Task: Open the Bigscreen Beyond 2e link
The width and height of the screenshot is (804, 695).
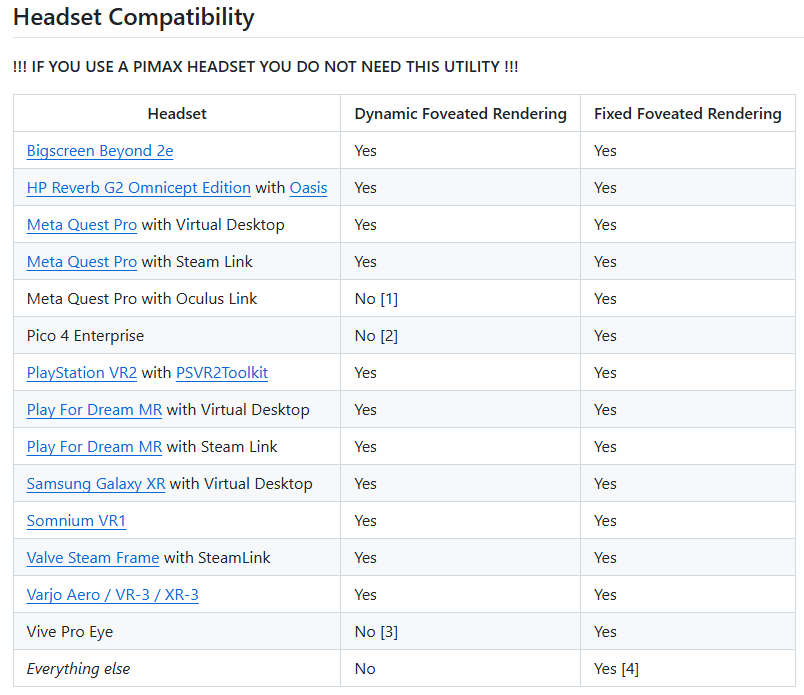Action: [100, 151]
